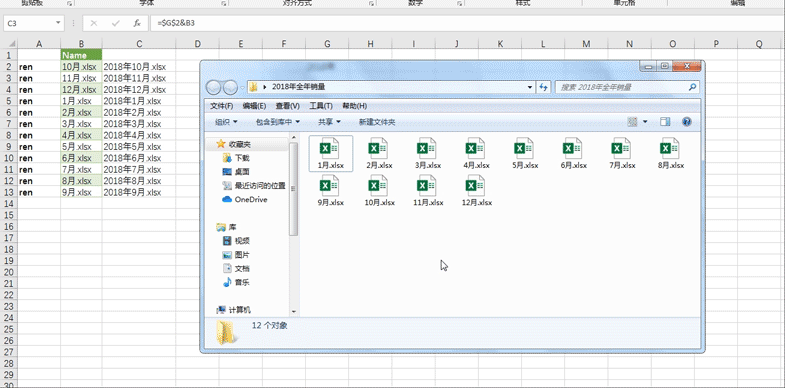Select the 7月.xlsx file icon
The image size is (785, 388).
click(x=621, y=149)
